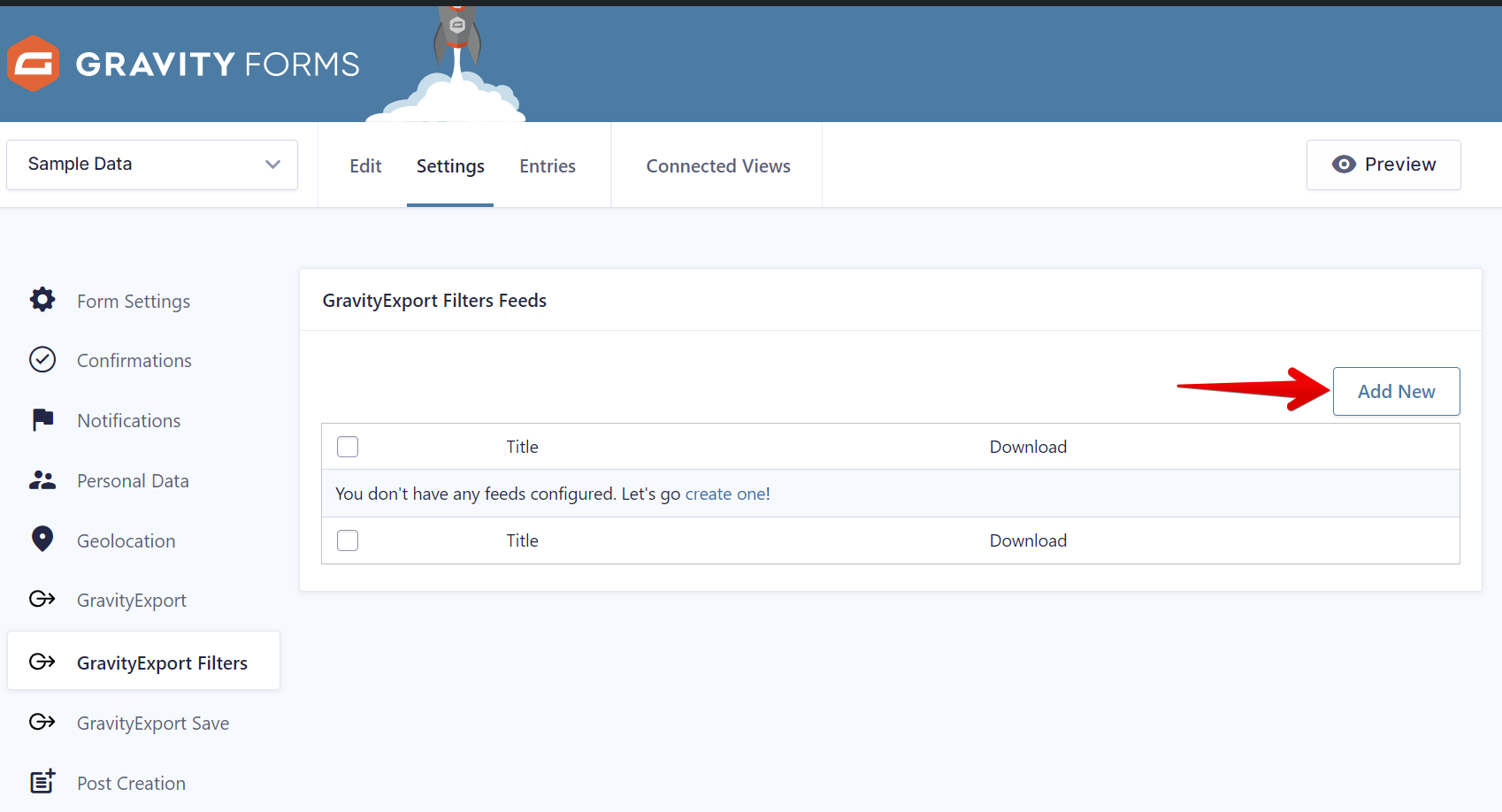This screenshot has height=812, width=1502.
Task: Switch to the Edit tab
Action: (x=365, y=166)
